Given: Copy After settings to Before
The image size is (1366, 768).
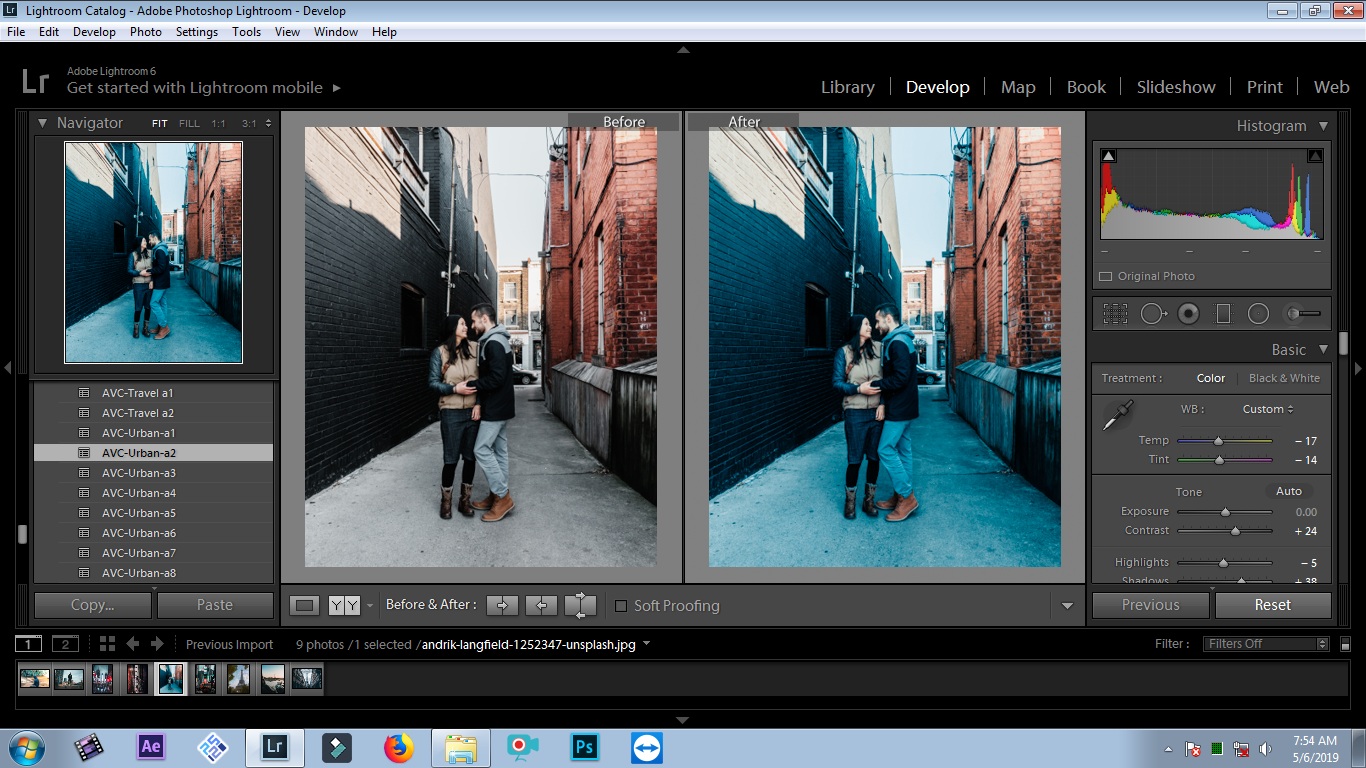Looking at the screenshot, I should tap(541, 605).
